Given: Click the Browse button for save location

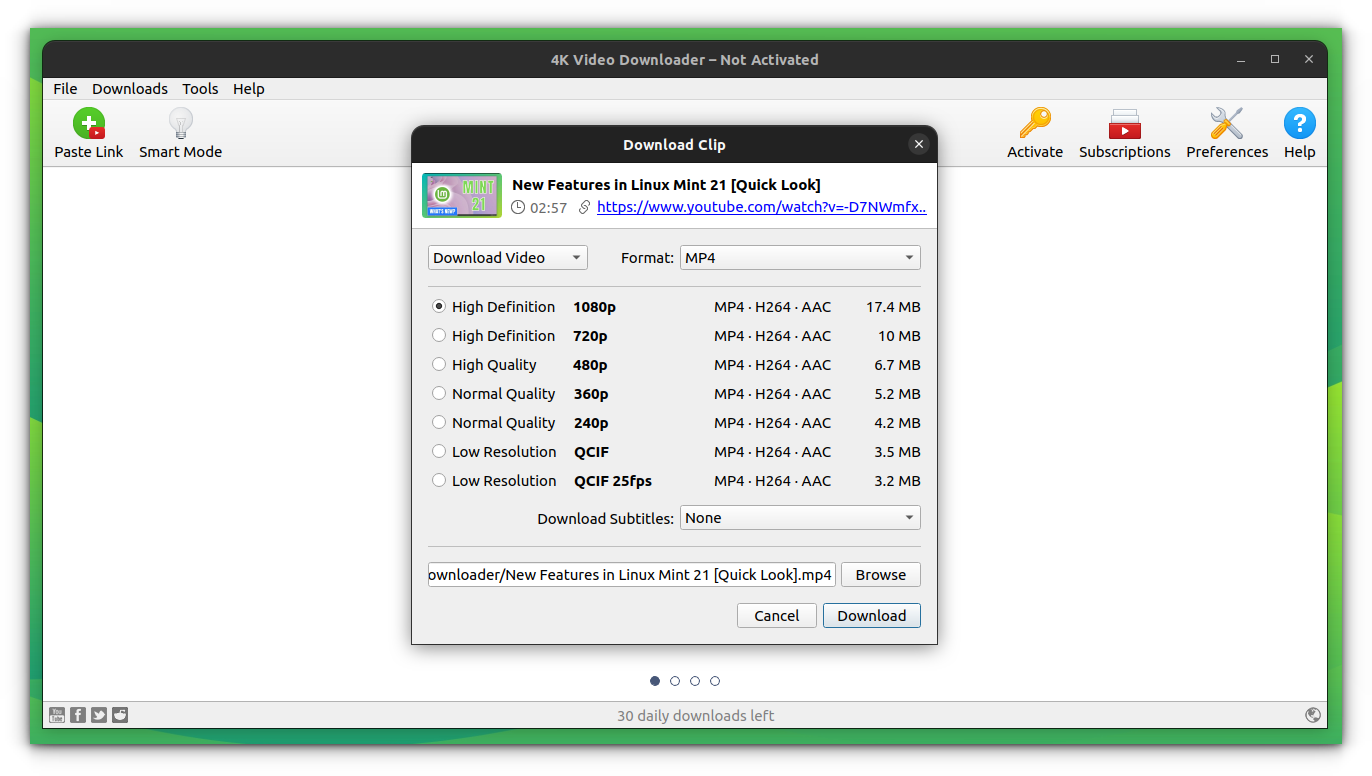Looking at the screenshot, I should [x=880, y=574].
